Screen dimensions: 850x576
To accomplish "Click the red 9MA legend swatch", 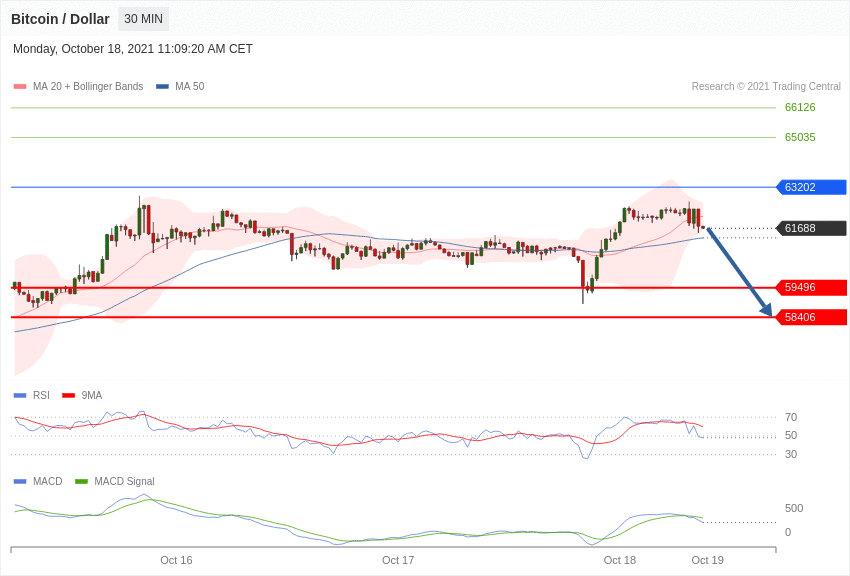I will point(68,396).
